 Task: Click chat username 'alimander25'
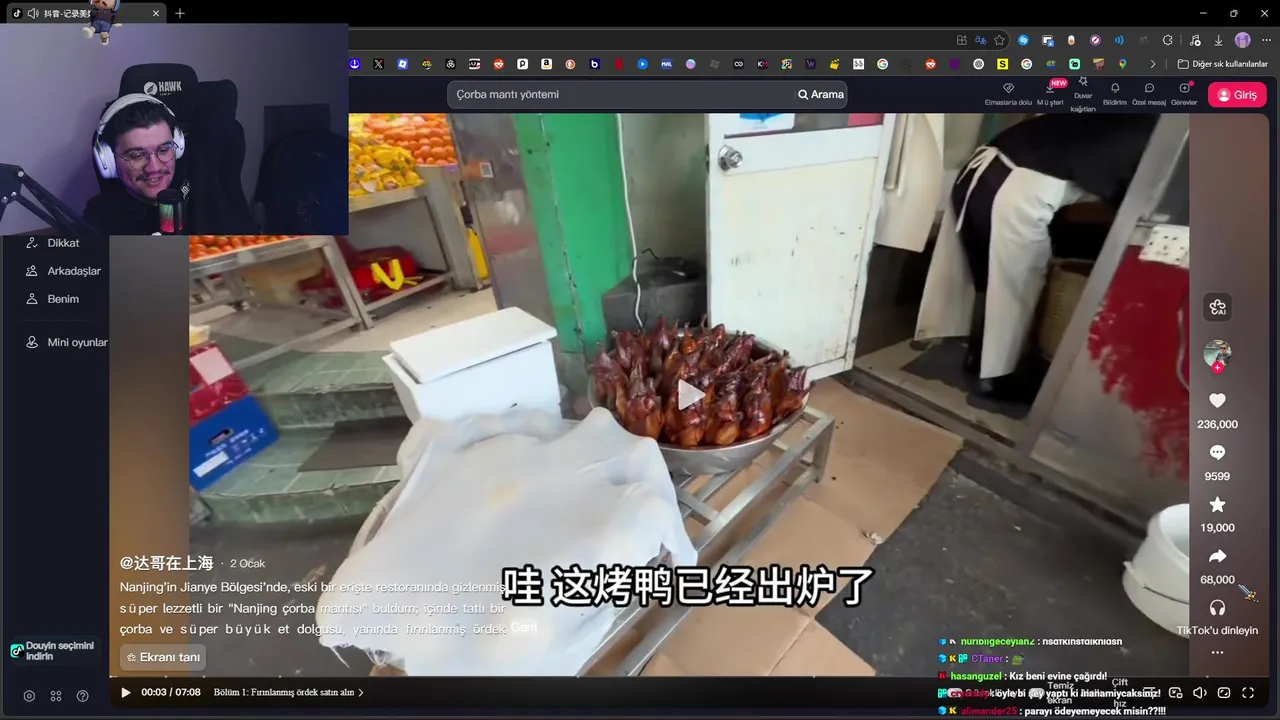click(989, 711)
